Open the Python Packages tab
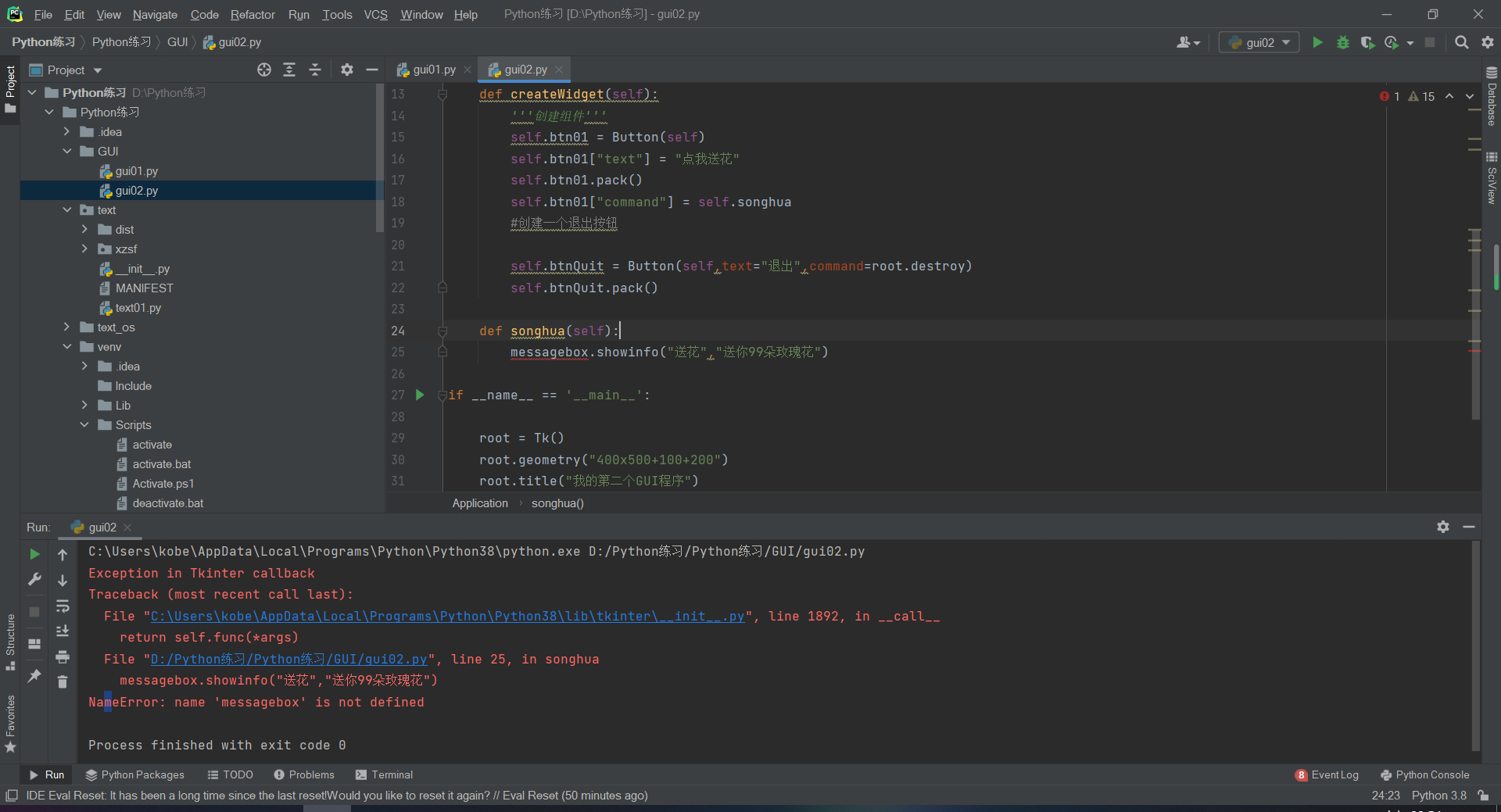1501x812 pixels. 134,774
